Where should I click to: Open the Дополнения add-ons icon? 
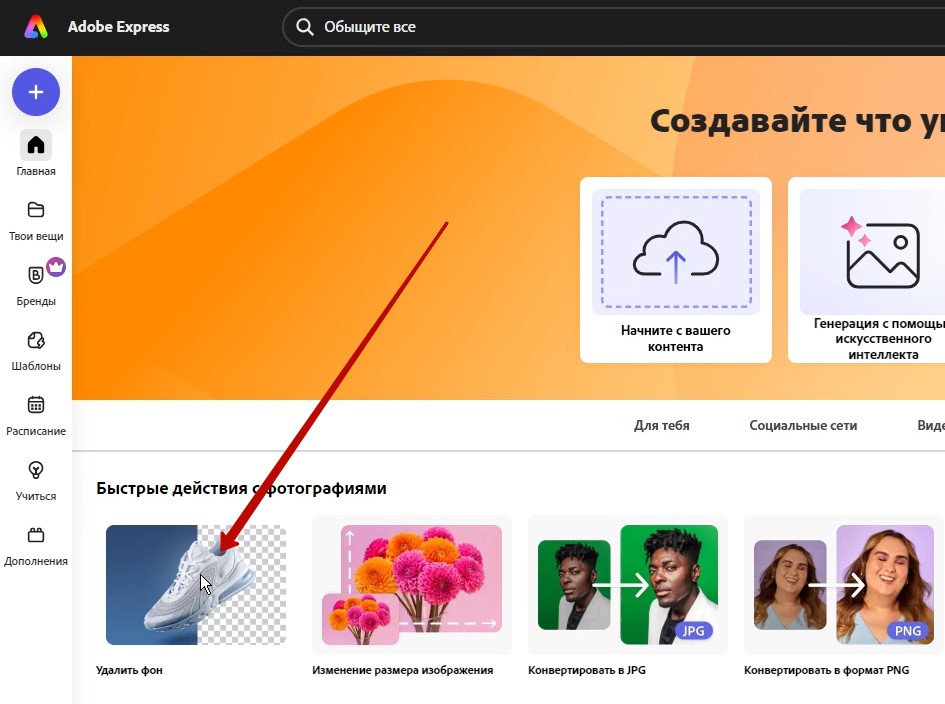(36, 535)
